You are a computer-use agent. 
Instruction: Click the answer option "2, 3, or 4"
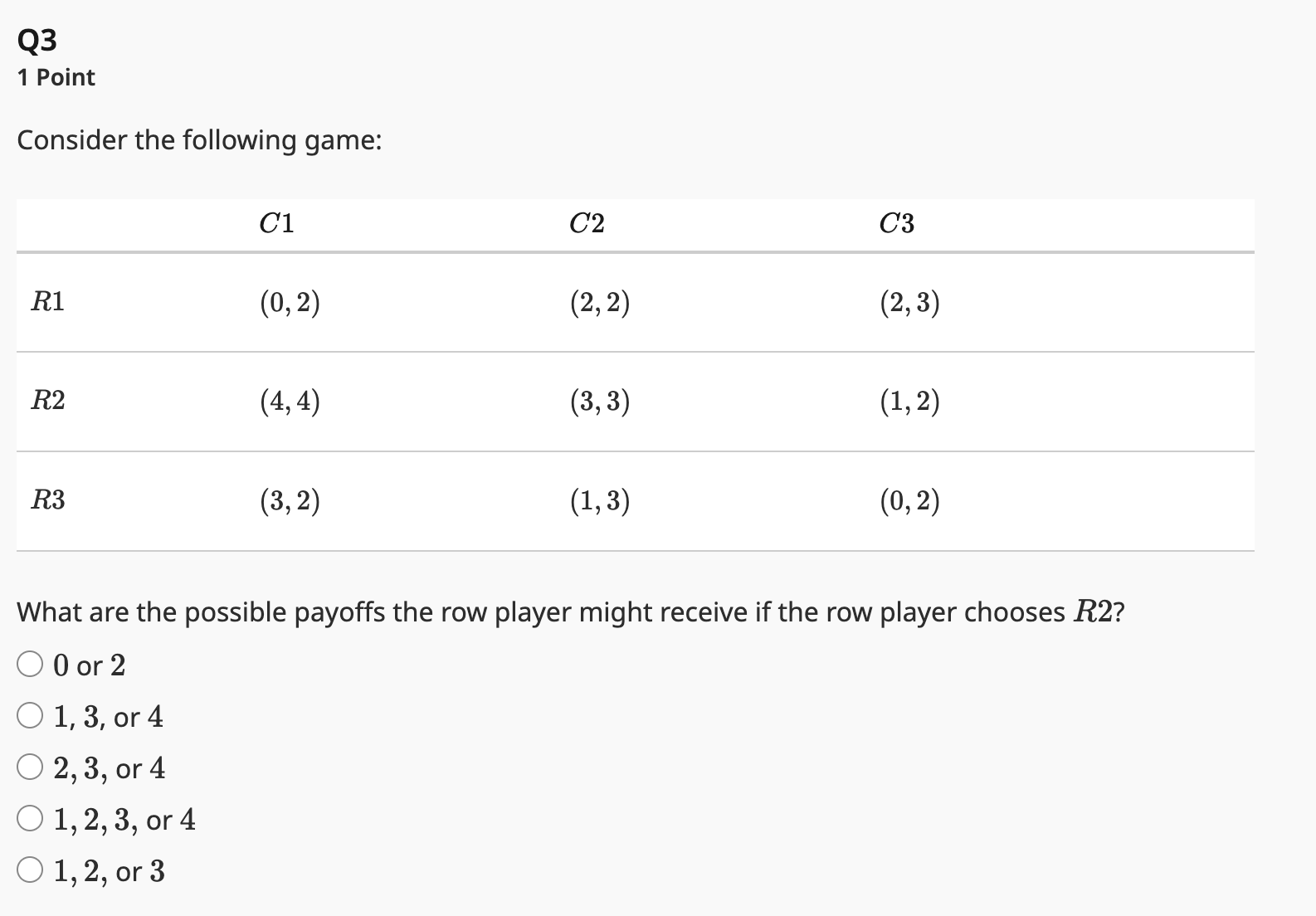pos(108,767)
